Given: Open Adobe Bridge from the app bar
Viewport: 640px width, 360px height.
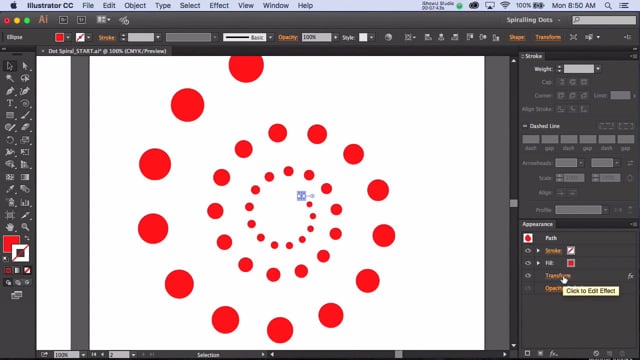Looking at the screenshot, I should point(63,20).
